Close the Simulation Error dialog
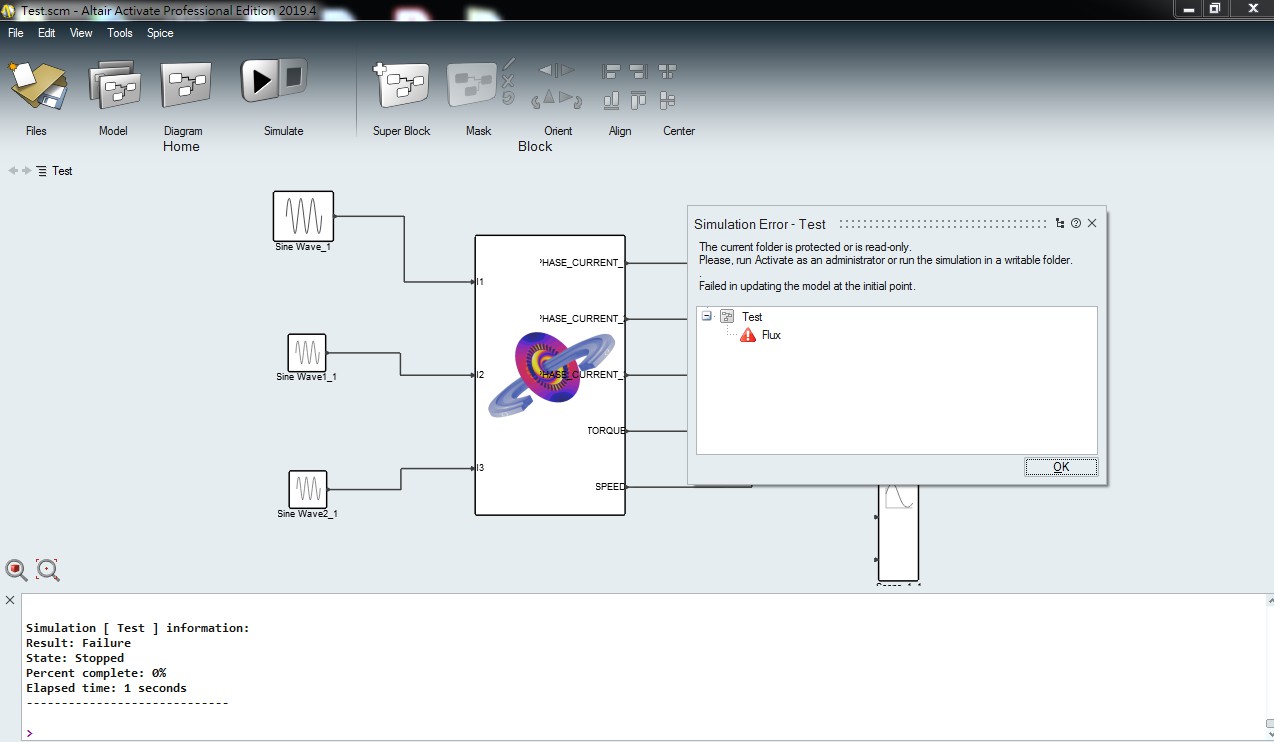 point(1092,224)
